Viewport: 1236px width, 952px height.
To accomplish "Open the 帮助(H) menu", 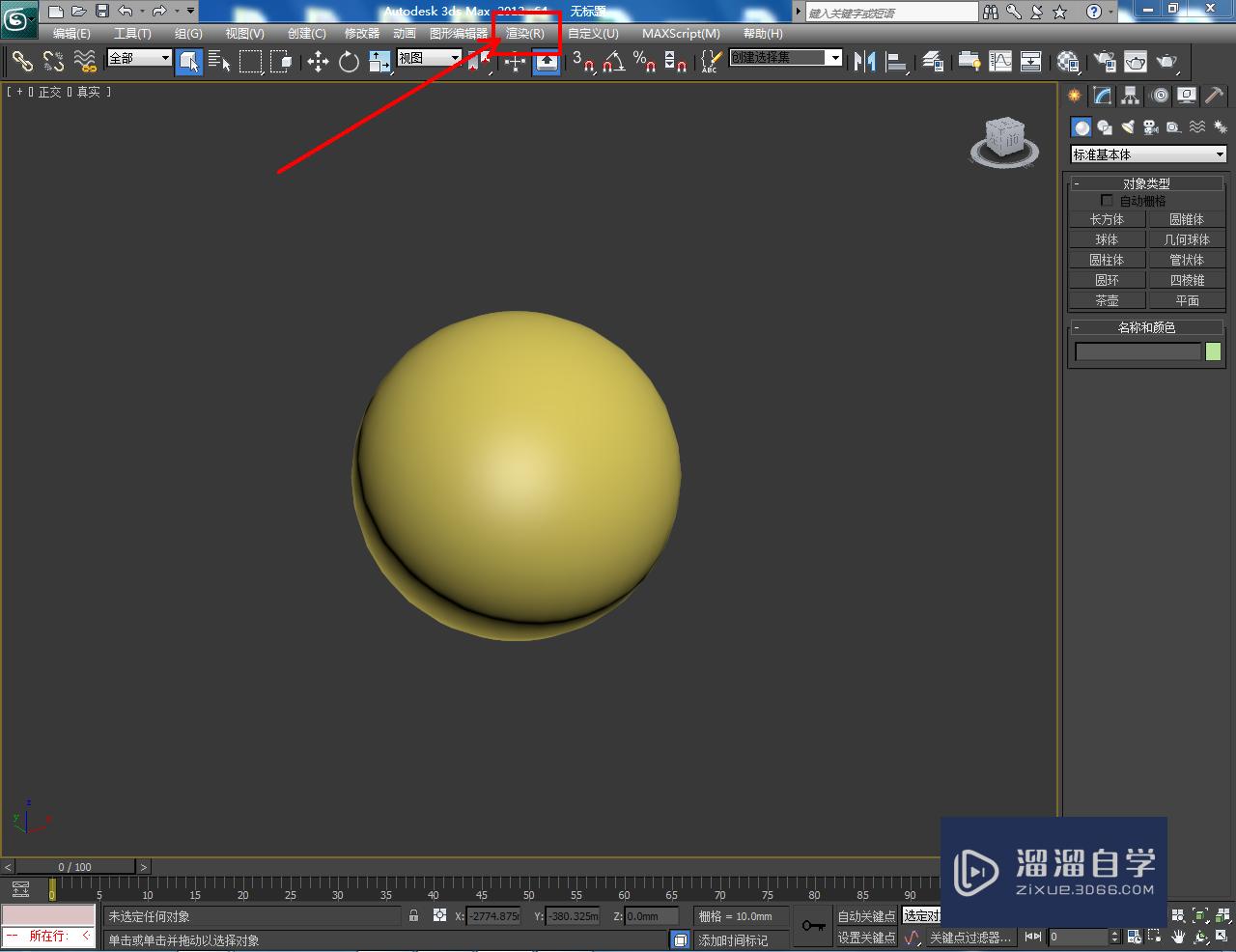I will click(763, 33).
